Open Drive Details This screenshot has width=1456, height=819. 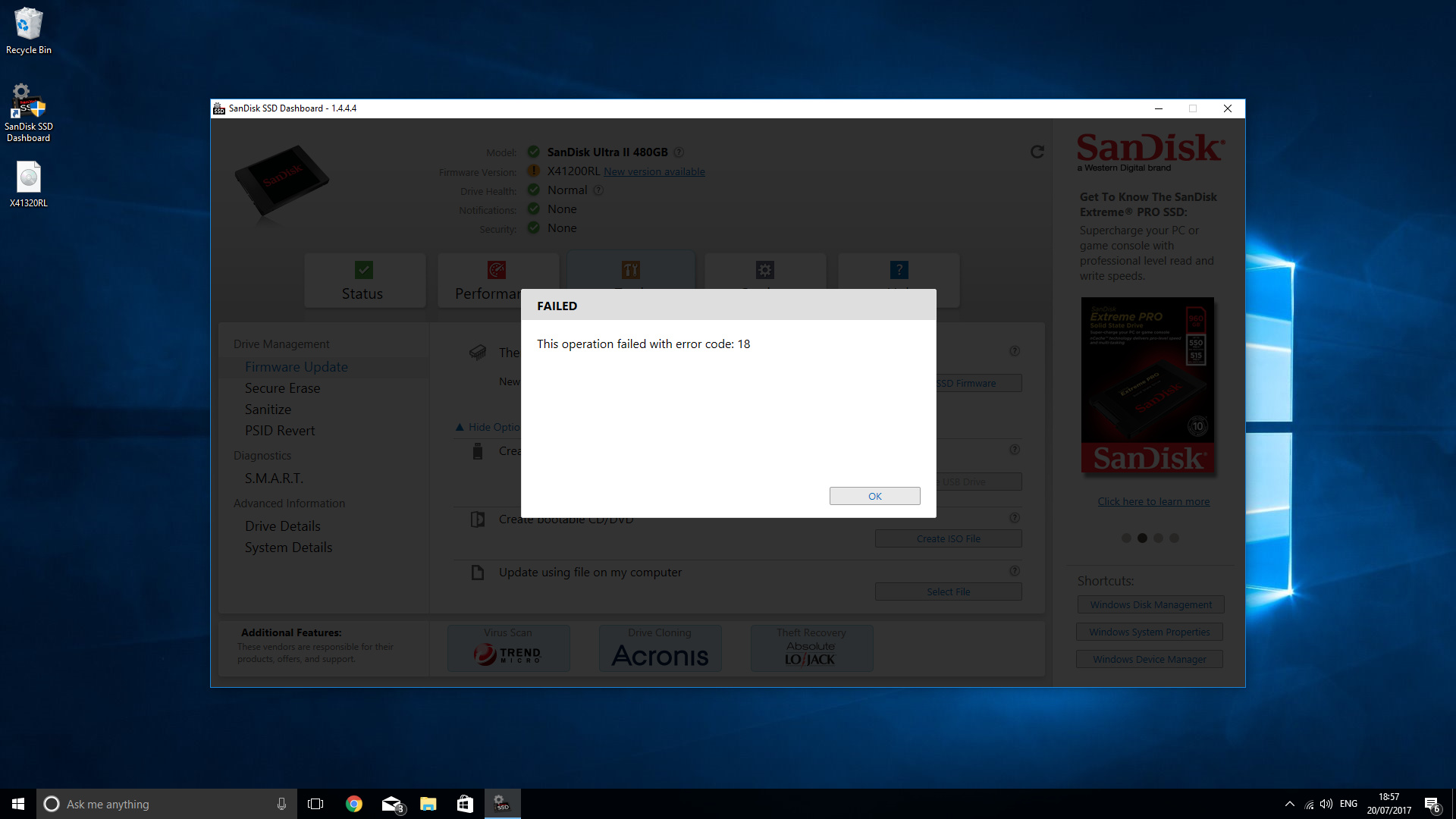coord(282,526)
